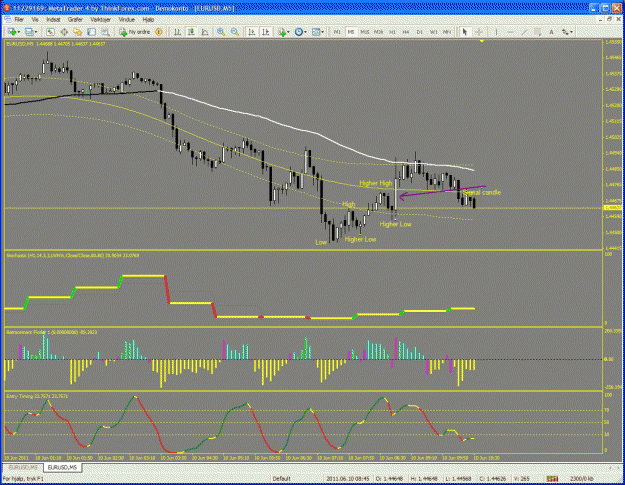The height and width of the screenshot is (485, 625).
Task: Expand the Periods clock dropdown arrow
Action: (305, 32)
